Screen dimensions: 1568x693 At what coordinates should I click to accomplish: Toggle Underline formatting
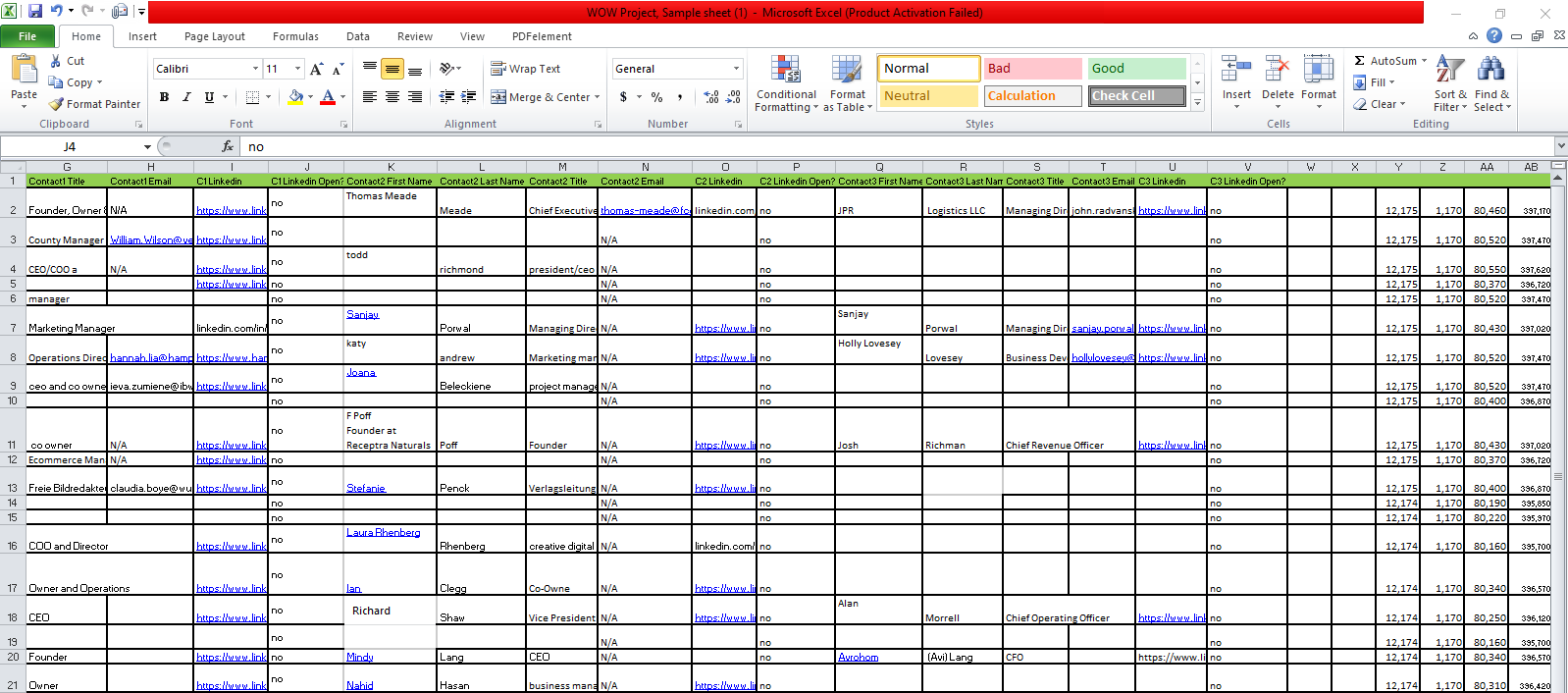click(209, 97)
